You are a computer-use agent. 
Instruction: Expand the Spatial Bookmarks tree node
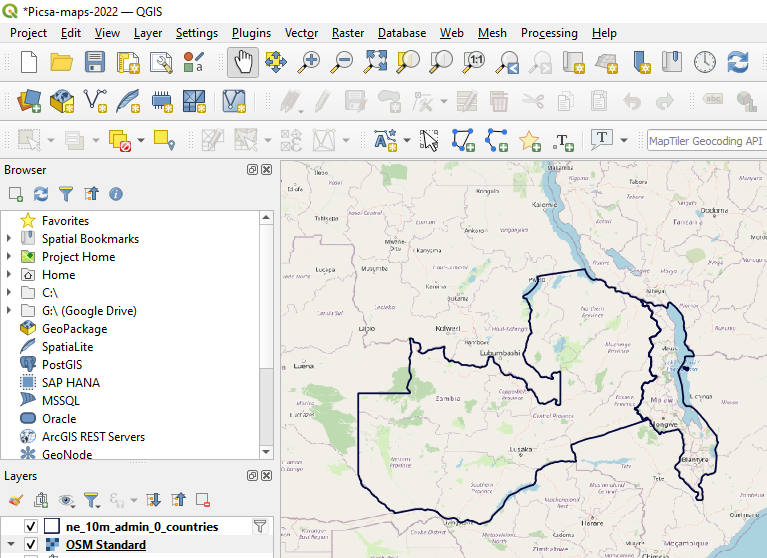tap(9, 239)
